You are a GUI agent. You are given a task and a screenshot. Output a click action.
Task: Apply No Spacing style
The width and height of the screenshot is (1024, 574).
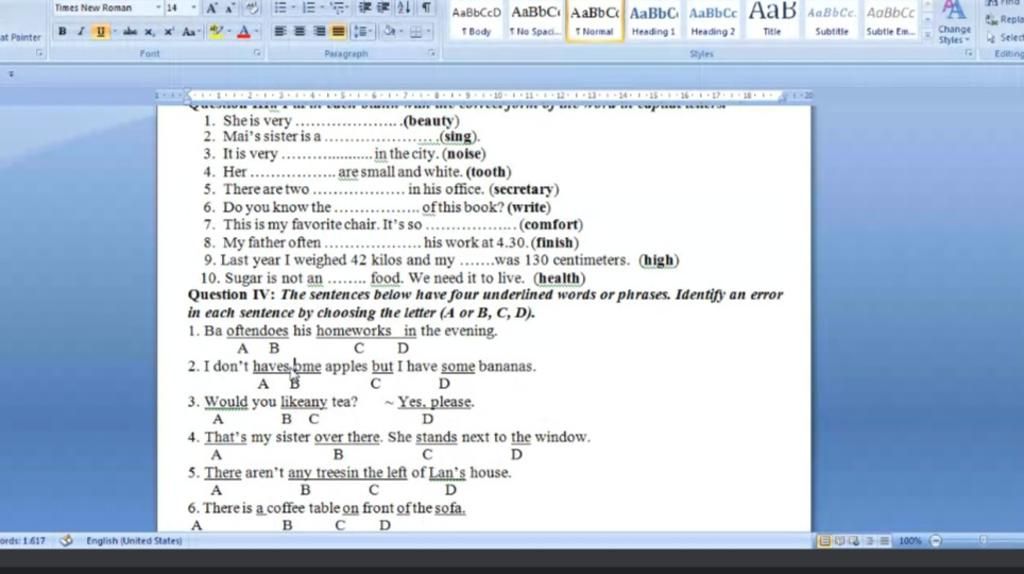point(536,20)
